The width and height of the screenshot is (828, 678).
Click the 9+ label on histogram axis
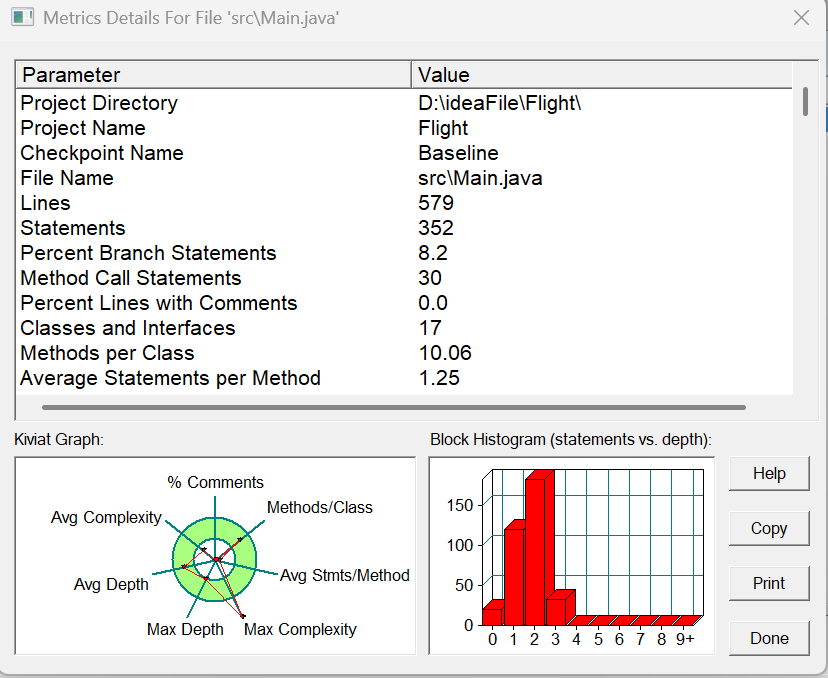[x=685, y=639]
